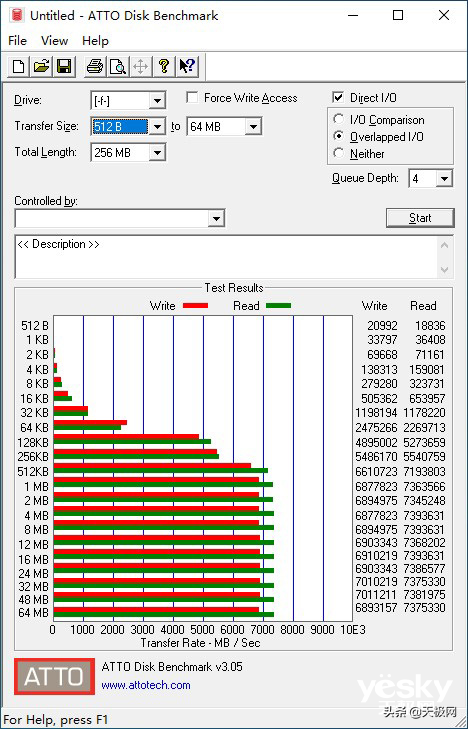
Task: Enable Force Write Access checkbox
Action: point(192,98)
